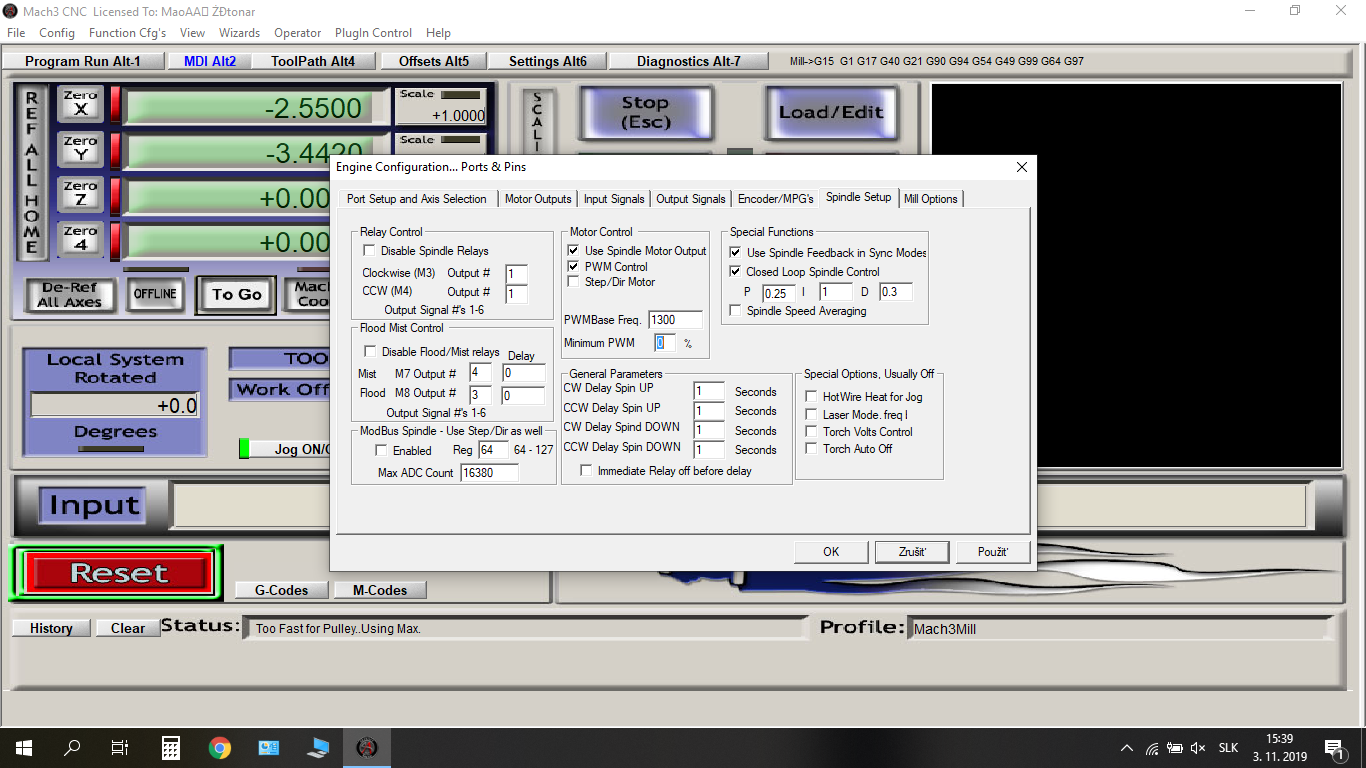Open the Config menu
The height and width of the screenshot is (768, 1366).
coord(57,33)
